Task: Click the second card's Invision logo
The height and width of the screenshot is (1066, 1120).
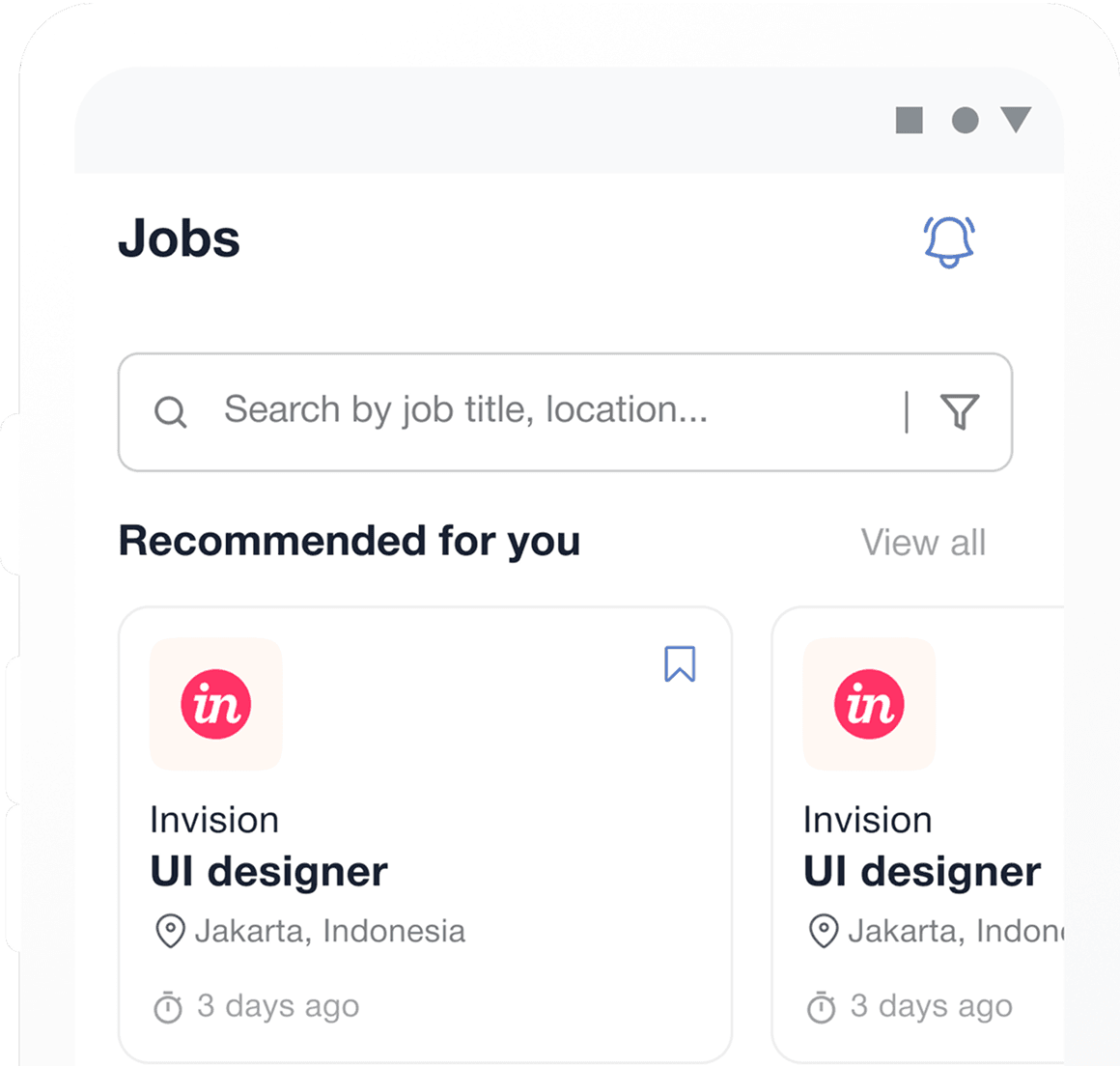Action: 869,704
